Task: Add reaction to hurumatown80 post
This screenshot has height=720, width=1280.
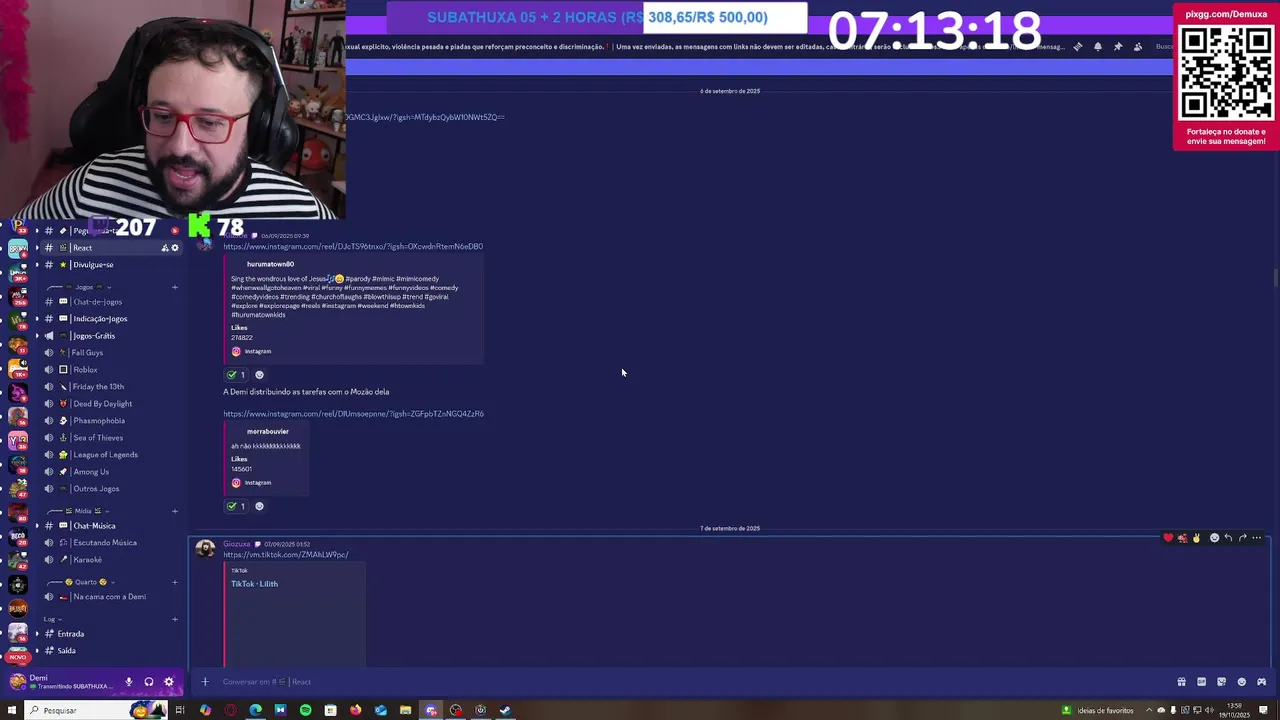Action: [x=259, y=375]
